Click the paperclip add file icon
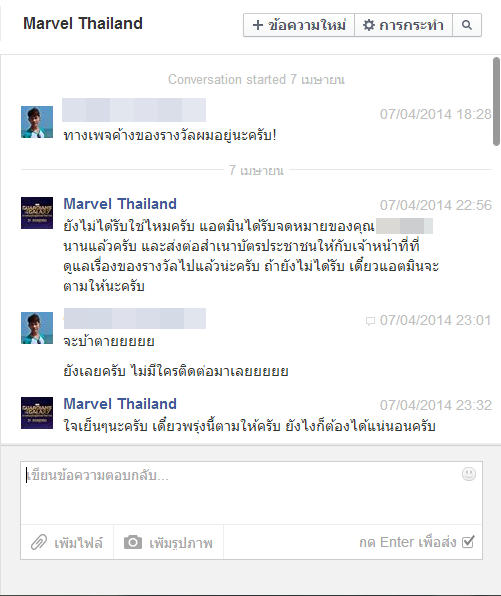Viewport: 501px width, 596px height. tap(39, 542)
